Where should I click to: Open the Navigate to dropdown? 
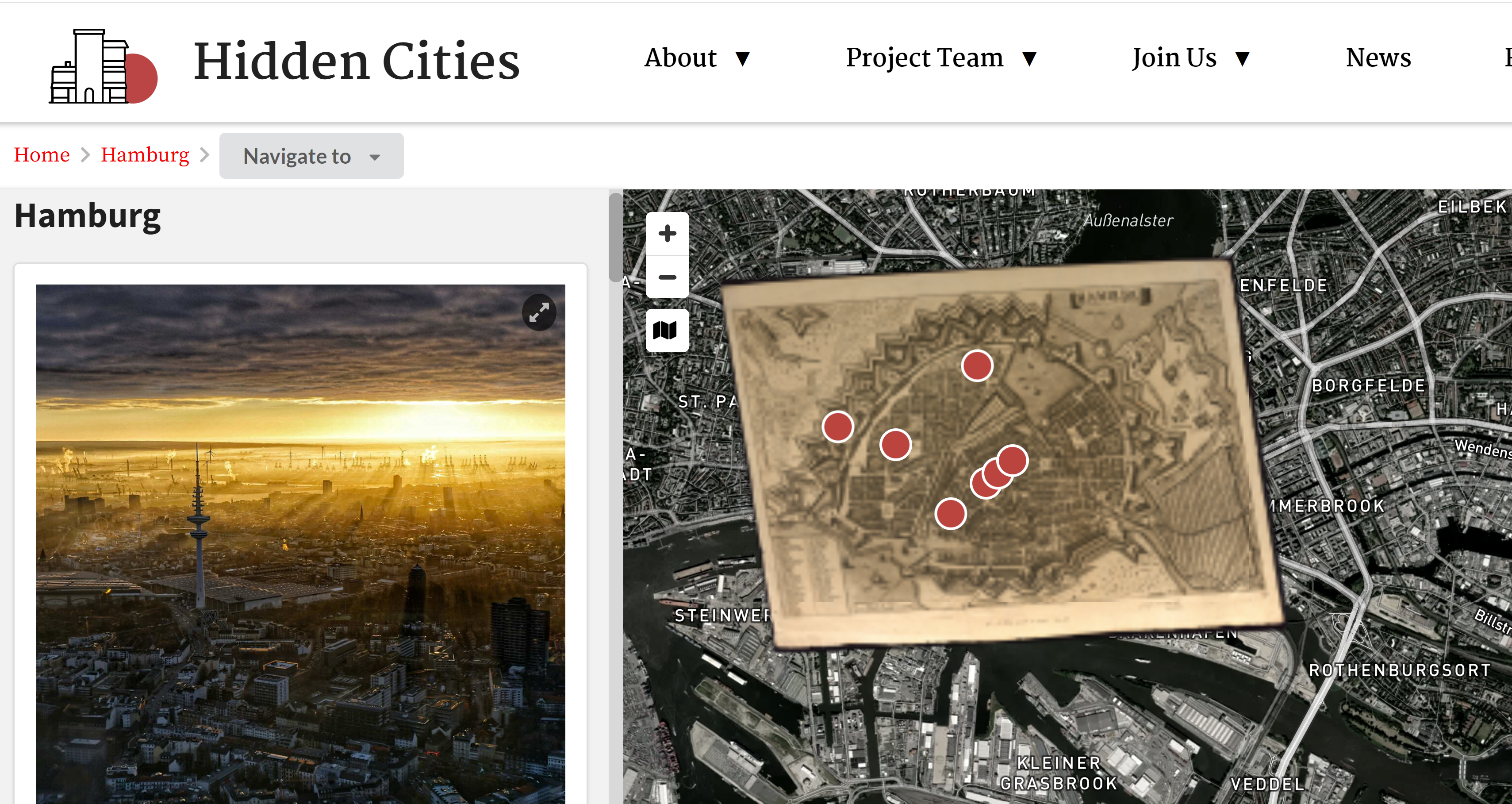pyautogui.click(x=311, y=156)
